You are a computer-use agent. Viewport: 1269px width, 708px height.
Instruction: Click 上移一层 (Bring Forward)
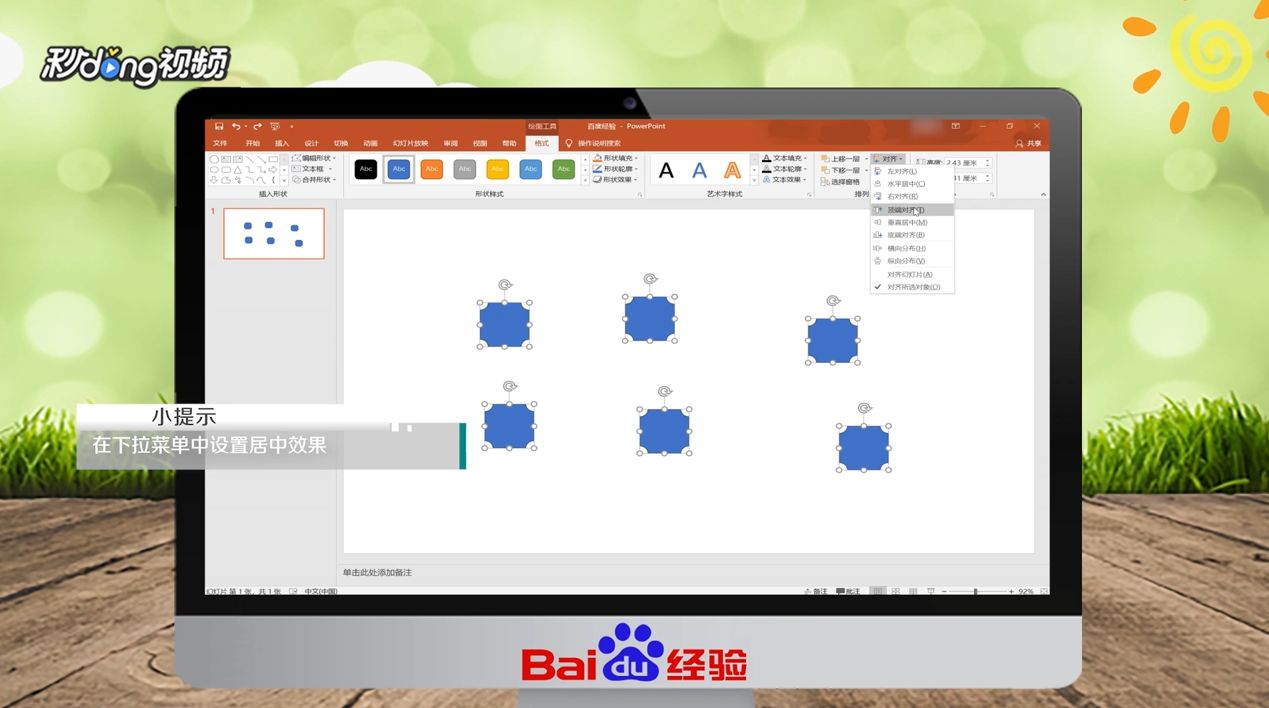(842, 159)
